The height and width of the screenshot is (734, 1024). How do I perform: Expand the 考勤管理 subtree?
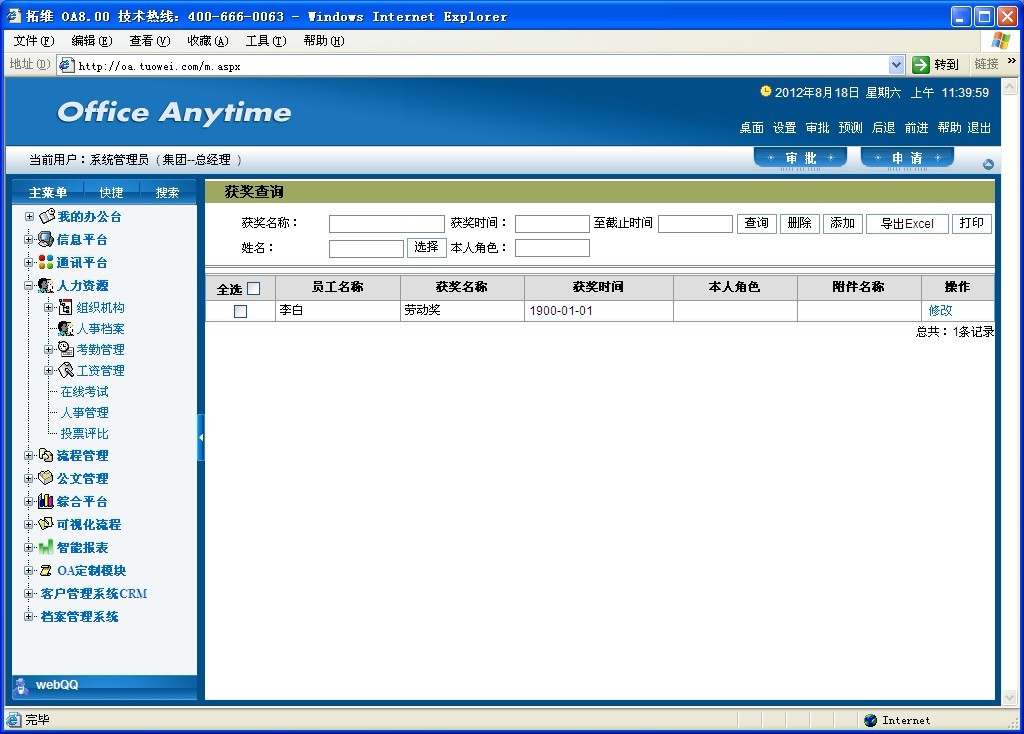[49, 349]
